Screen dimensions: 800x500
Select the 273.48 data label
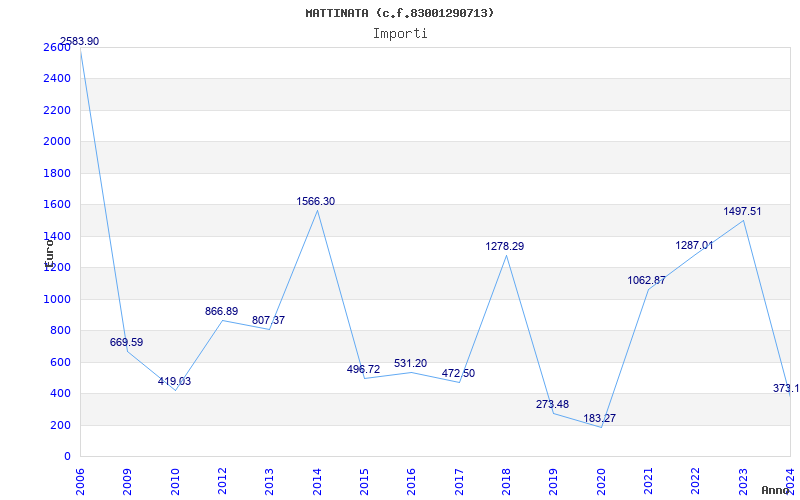(x=553, y=405)
